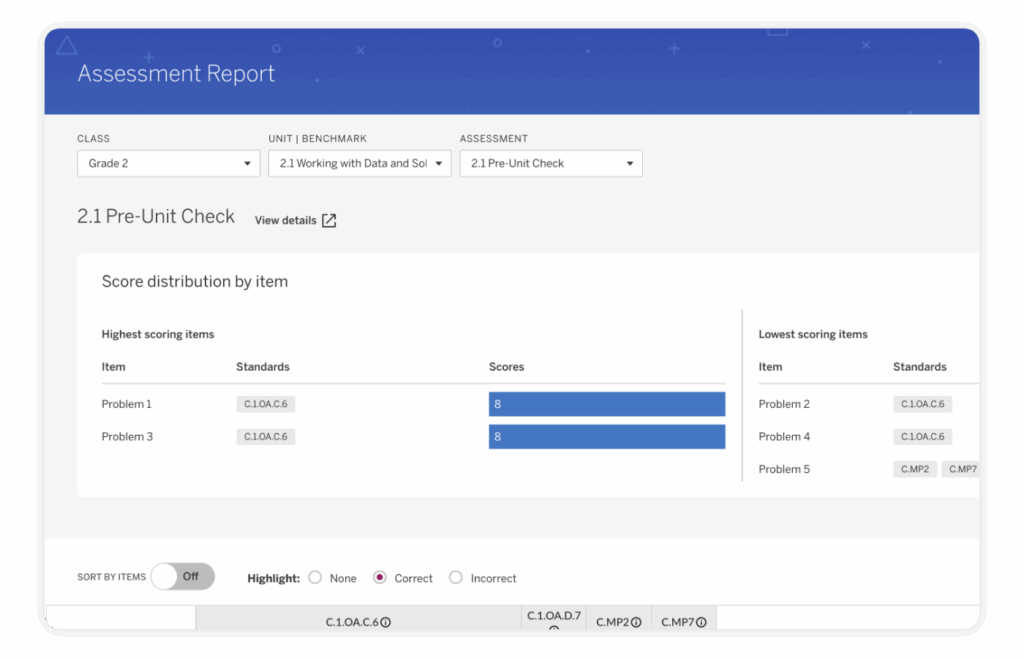The width and height of the screenshot is (1024, 658).
Task: Click info icon next to C.1.OA.C.6 column header
Action: (386, 622)
